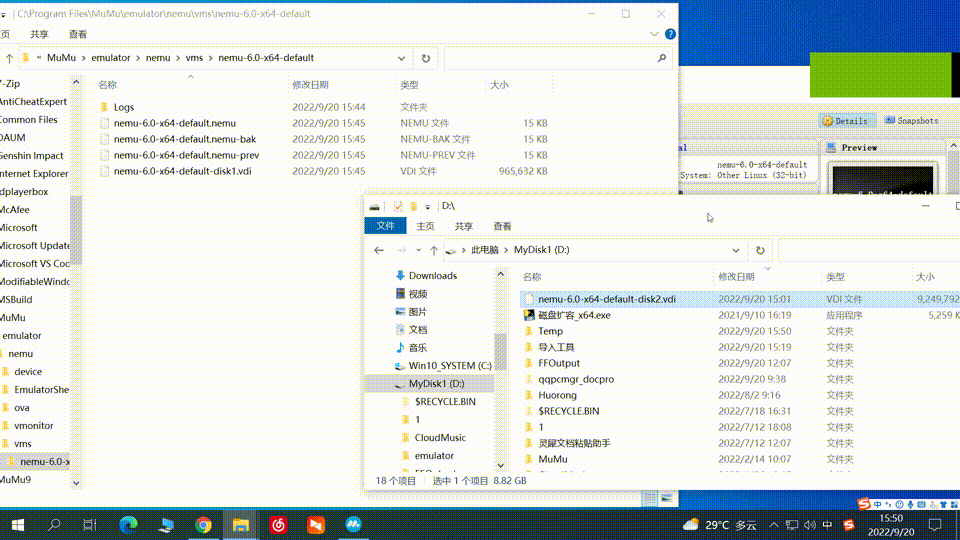The image size is (960, 540).
Task: Click the weather cloud icon in tray
Action: click(x=691, y=525)
